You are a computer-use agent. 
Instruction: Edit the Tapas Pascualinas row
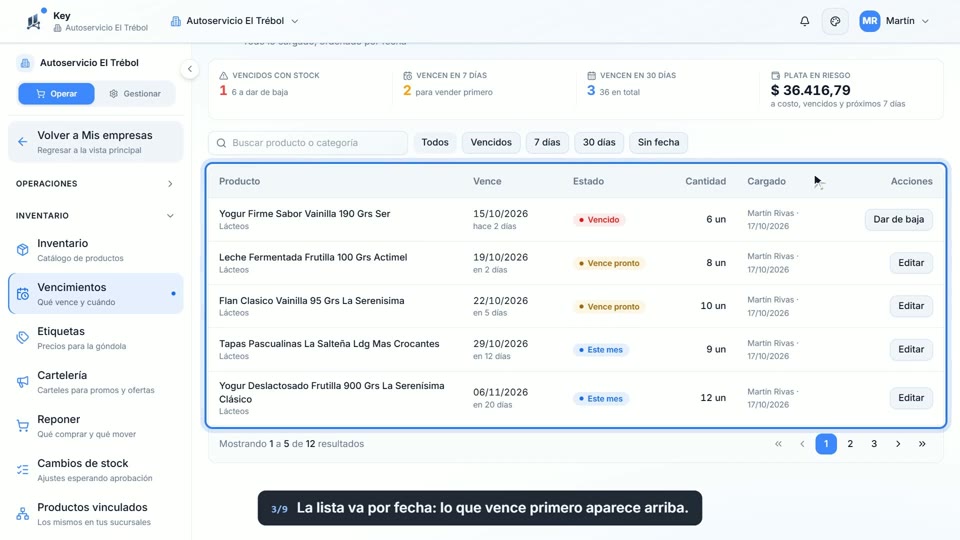[x=911, y=349]
